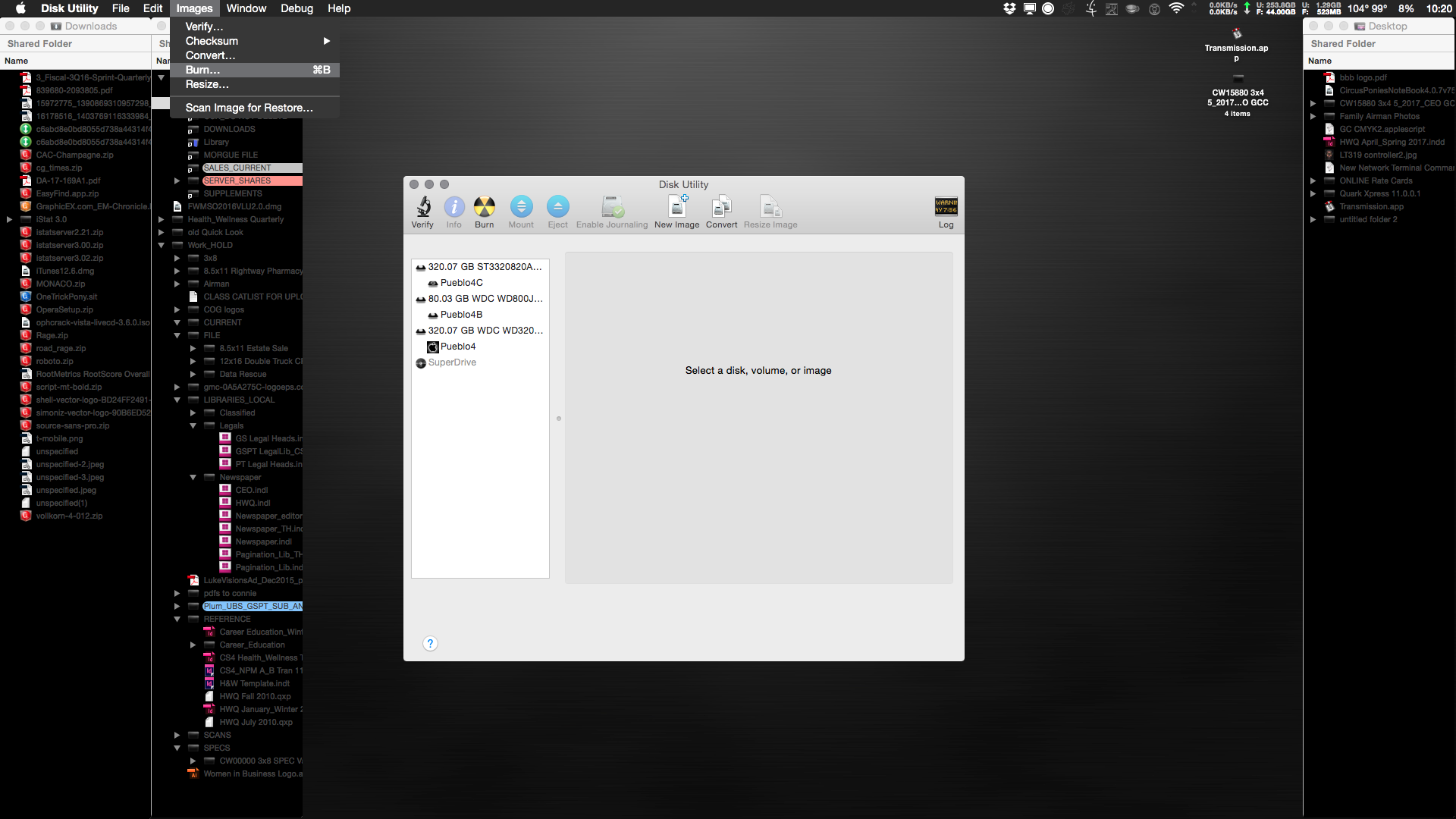The height and width of the screenshot is (819, 1456).
Task: Select the Pueblo4B volume
Action: click(480, 315)
